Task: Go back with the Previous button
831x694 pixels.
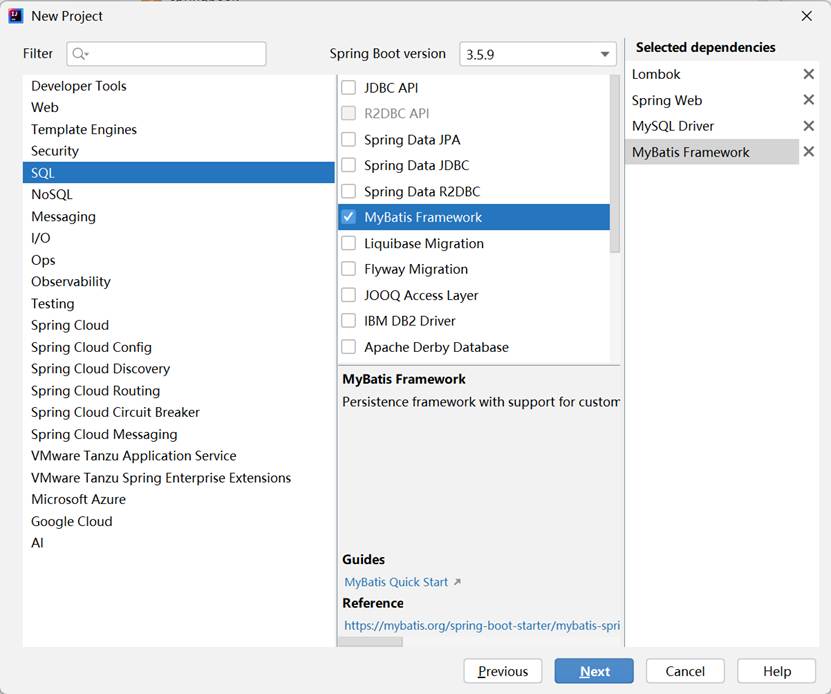Action: pyautogui.click(x=503, y=671)
